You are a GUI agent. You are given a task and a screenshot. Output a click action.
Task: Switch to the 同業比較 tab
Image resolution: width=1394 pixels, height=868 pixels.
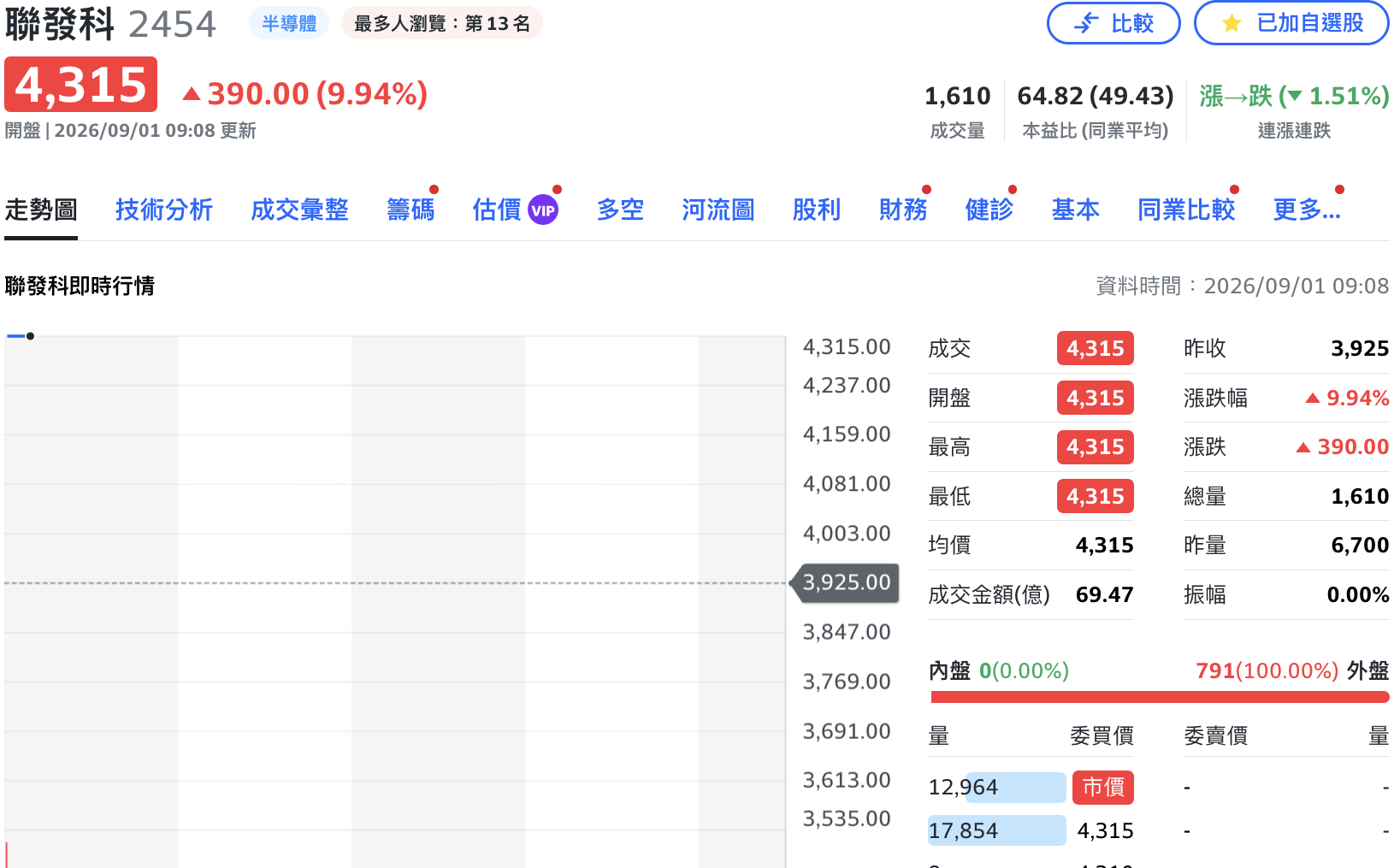coord(1186,210)
